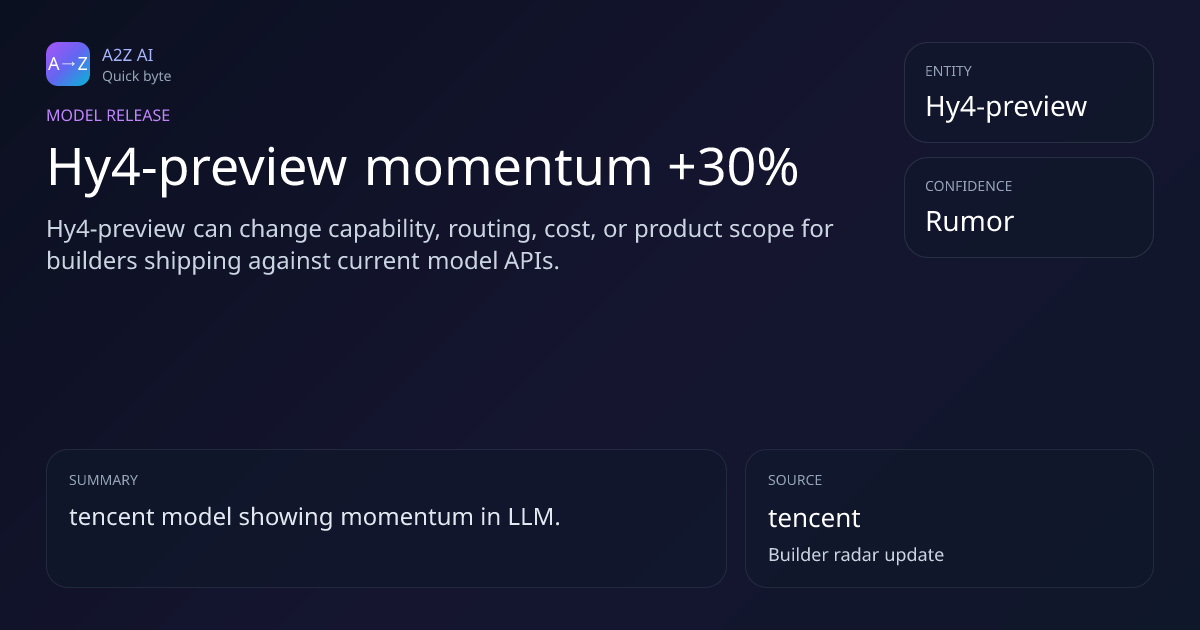Click the description paragraph about model APIs
The height and width of the screenshot is (630, 1200).
[440, 244]
